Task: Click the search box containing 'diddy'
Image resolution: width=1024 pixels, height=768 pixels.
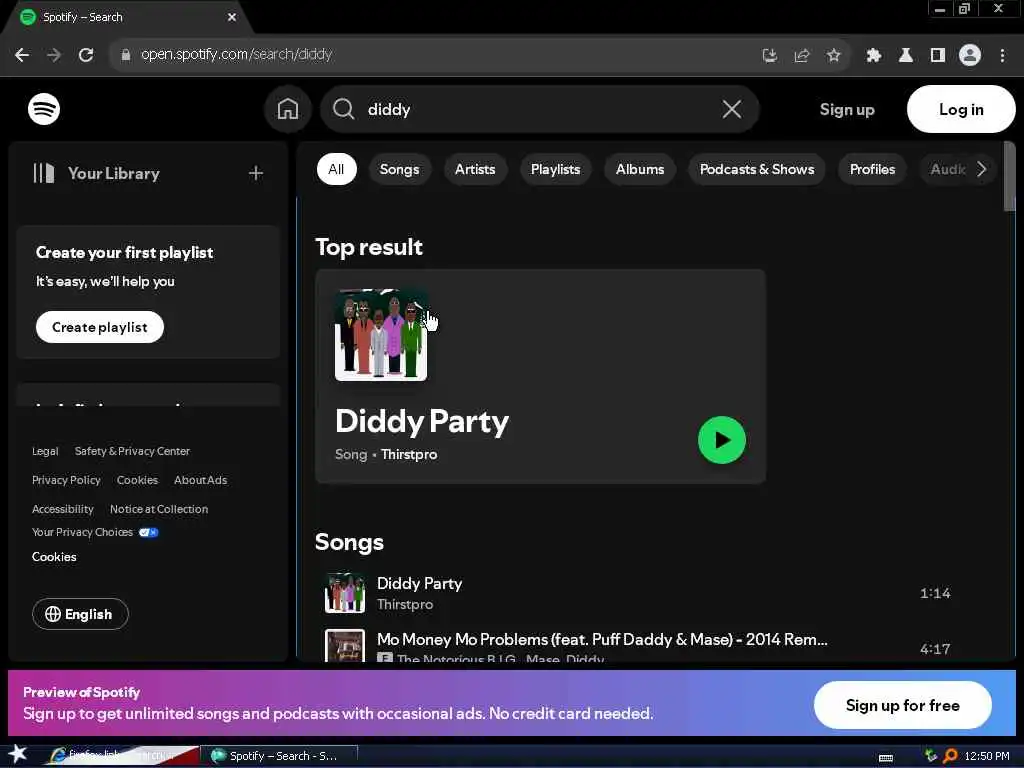Action: (539, 109)
